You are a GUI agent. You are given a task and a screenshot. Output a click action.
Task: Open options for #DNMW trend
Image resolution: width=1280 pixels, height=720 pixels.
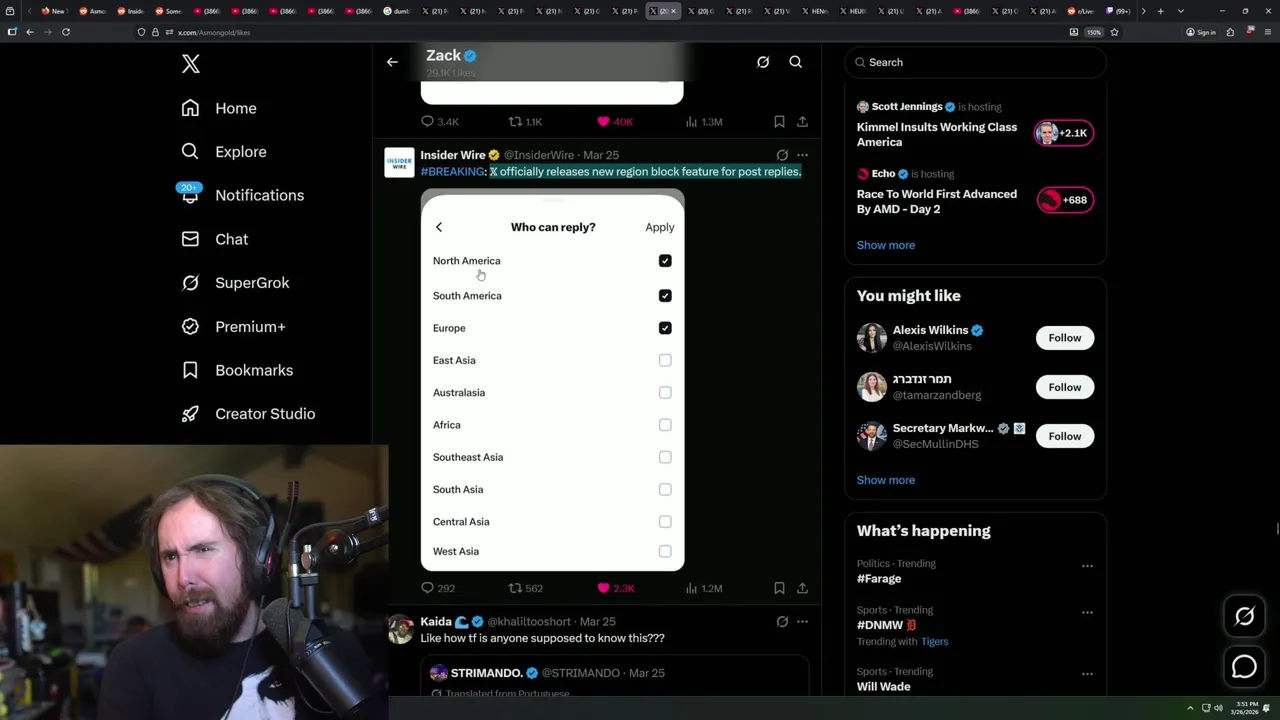click(x=1087, y=612)
